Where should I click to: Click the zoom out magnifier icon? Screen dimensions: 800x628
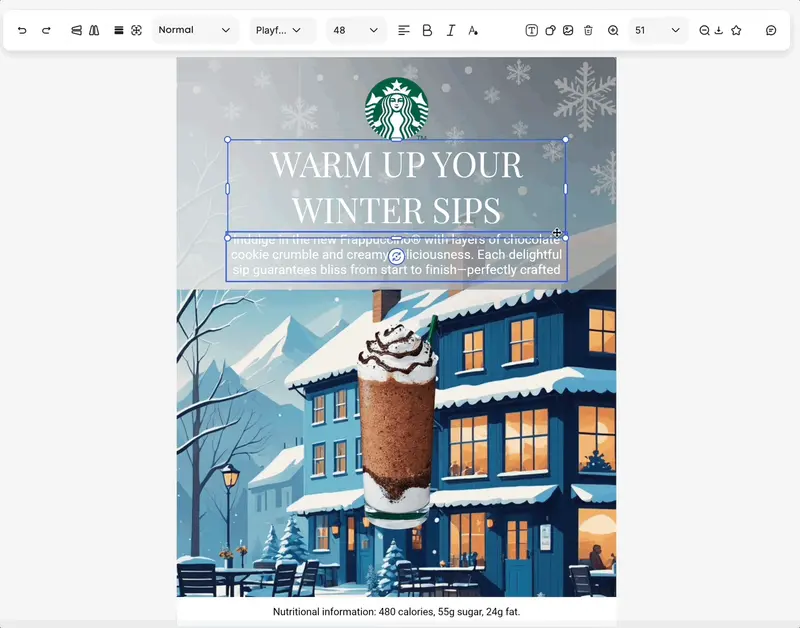click(704, 31)
